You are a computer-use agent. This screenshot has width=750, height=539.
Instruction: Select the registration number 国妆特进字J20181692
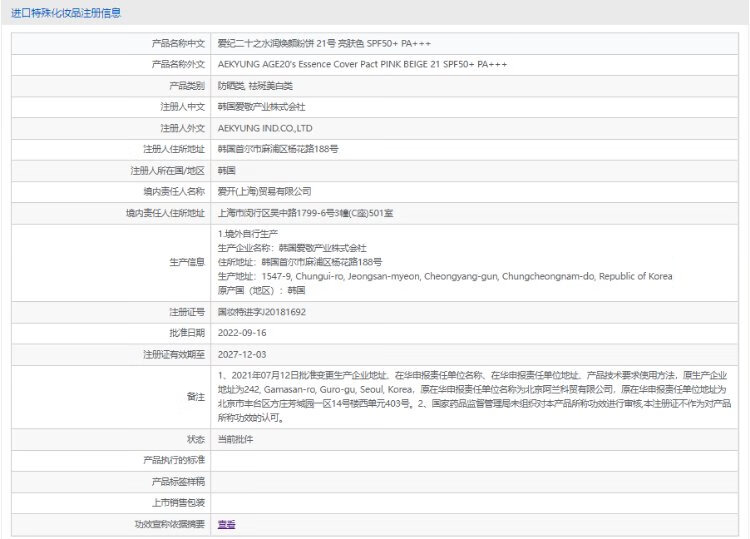pos(261,312)
